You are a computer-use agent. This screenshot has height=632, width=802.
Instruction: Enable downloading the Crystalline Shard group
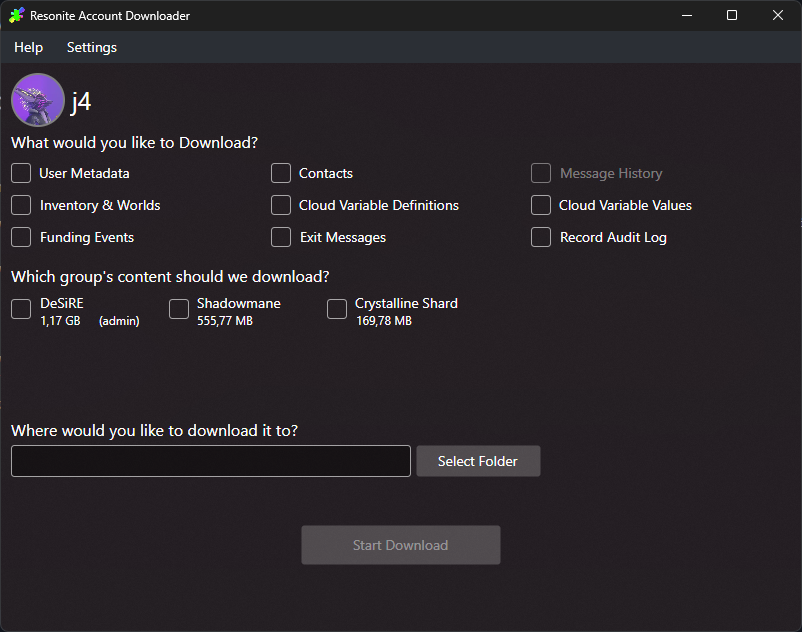click(x=336, y=309)
